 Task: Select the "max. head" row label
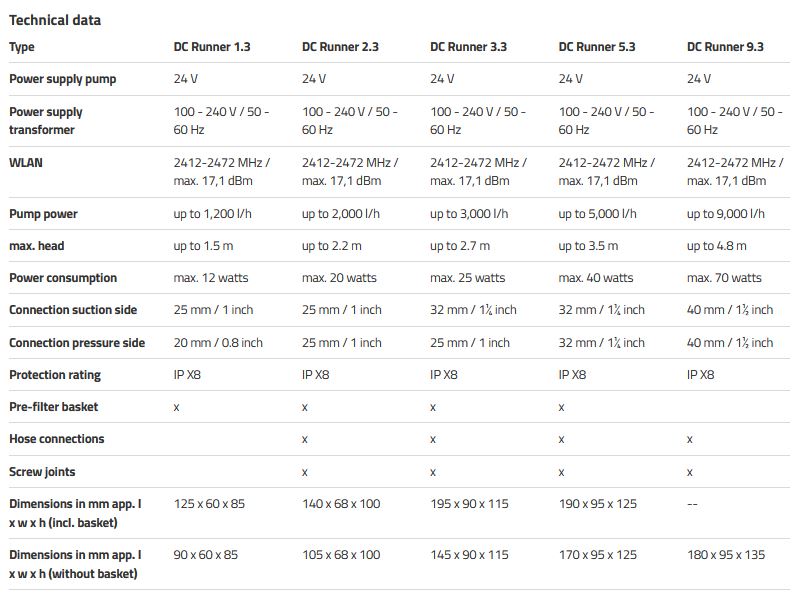(x=37, y=246)
